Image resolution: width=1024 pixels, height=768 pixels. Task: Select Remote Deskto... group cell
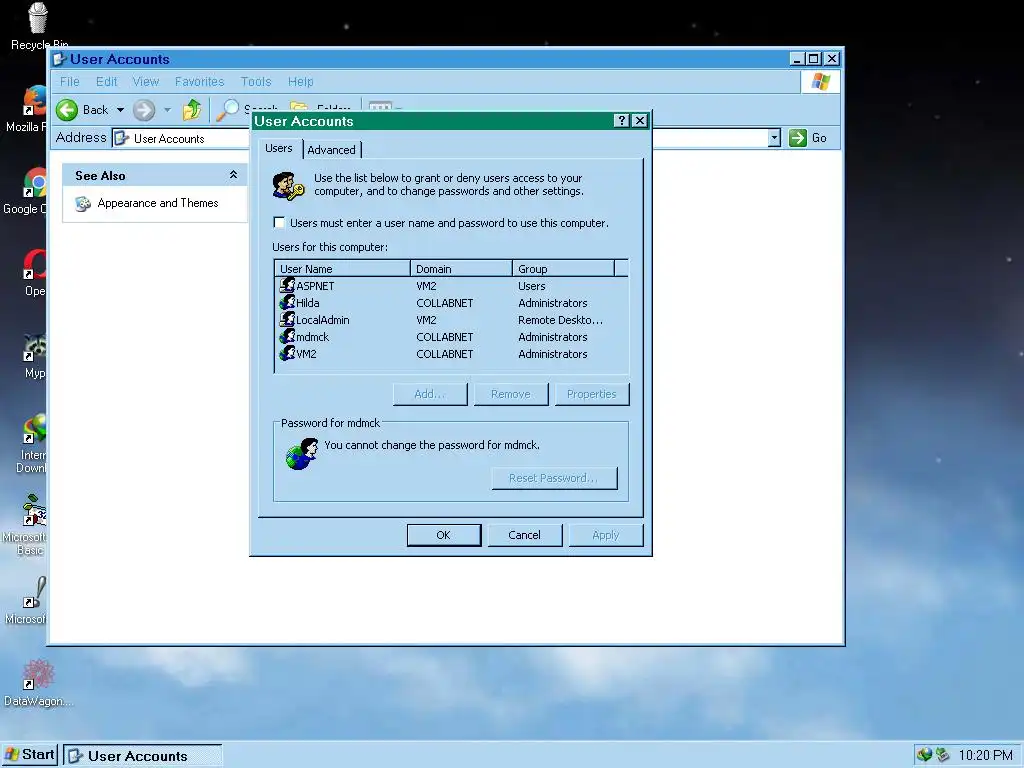pos(560,320)
